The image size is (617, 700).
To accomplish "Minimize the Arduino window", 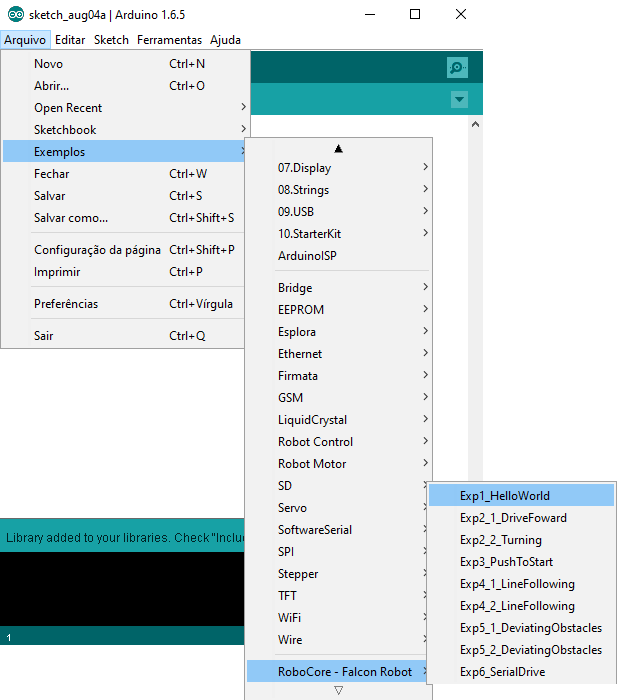I will coord(370,14).
